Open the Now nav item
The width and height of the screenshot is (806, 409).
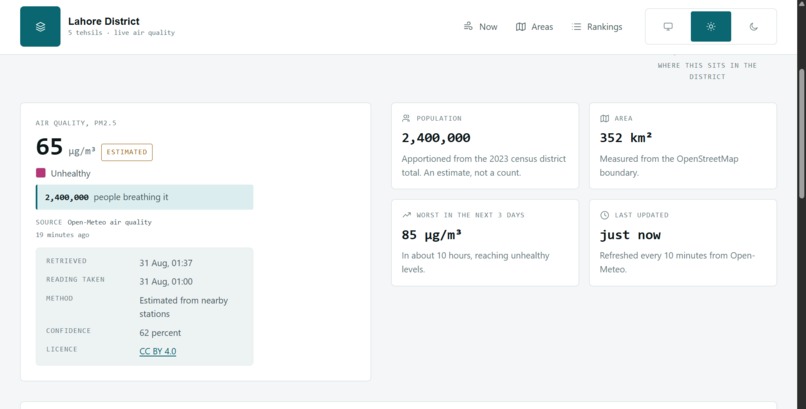pos(481,27)
